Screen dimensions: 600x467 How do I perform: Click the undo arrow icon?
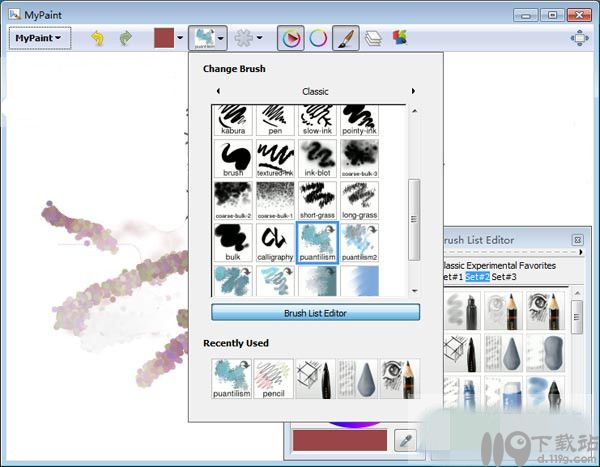click(x=98, y=38)
